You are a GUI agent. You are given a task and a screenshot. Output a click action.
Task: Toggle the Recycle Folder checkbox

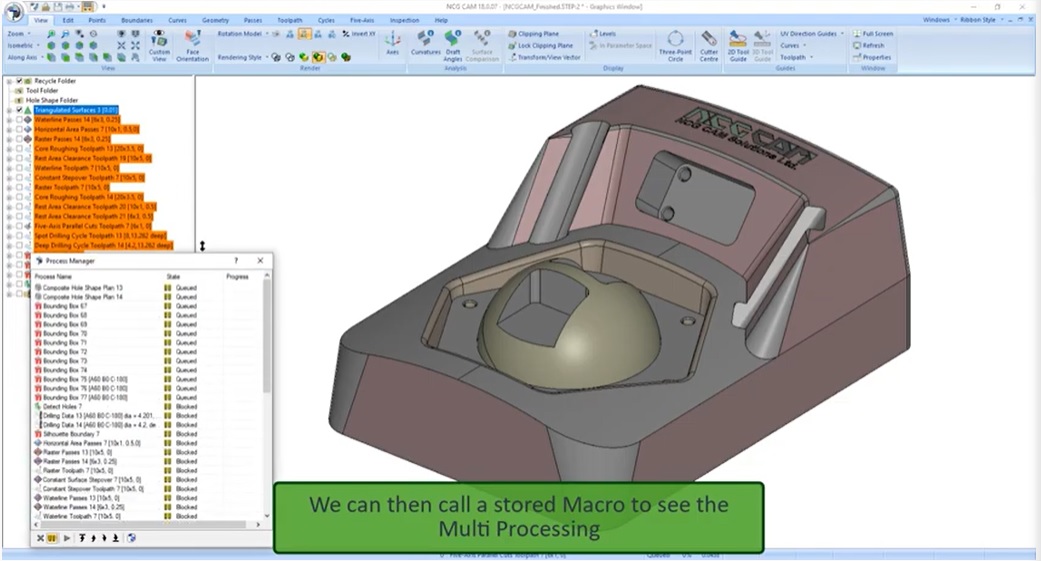point(19,81)
